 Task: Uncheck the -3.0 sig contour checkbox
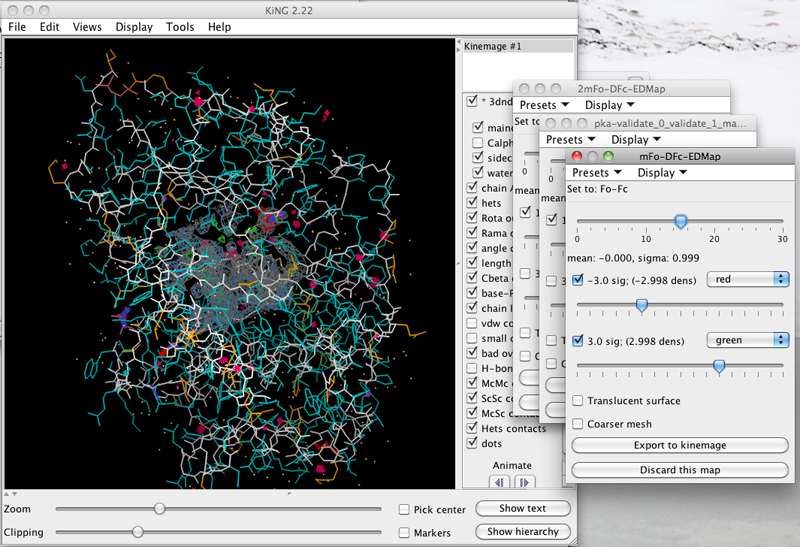coord(579,280)
